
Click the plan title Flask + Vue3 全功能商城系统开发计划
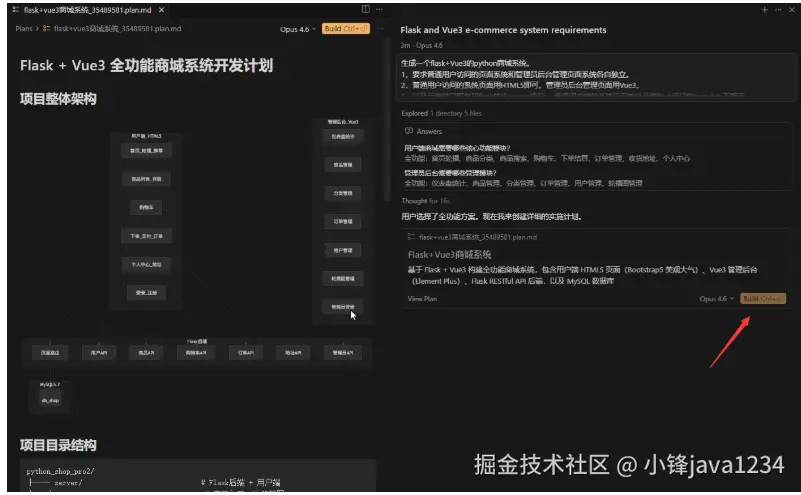pyautogui.click(x=147, y=65)
